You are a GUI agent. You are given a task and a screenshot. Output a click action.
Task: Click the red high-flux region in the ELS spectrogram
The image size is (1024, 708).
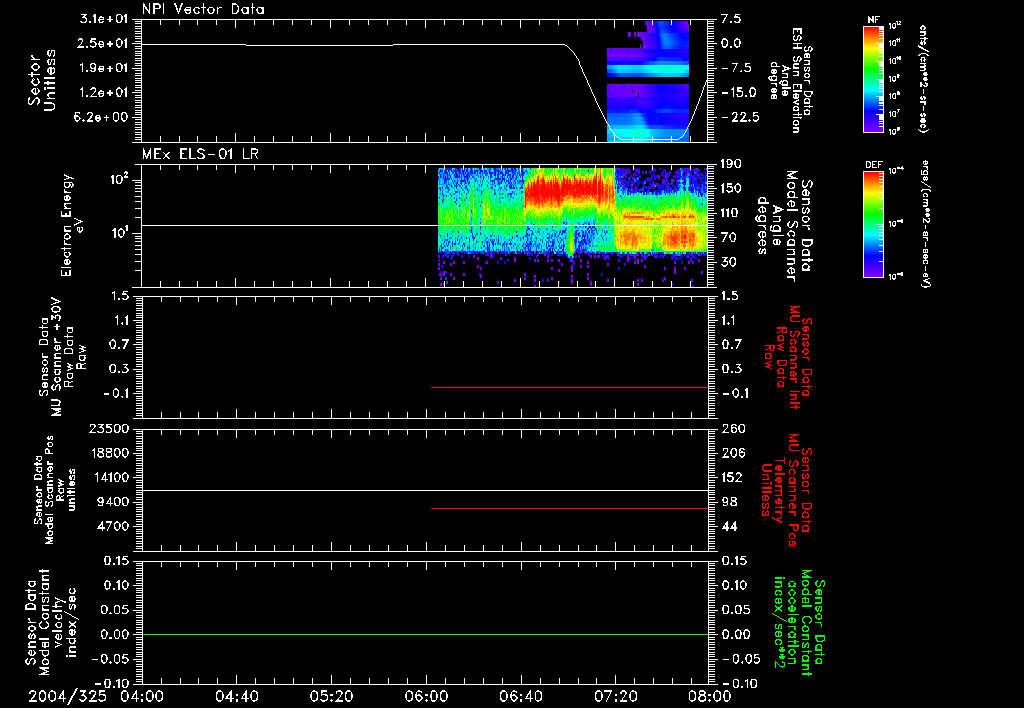tap(568, 189)
